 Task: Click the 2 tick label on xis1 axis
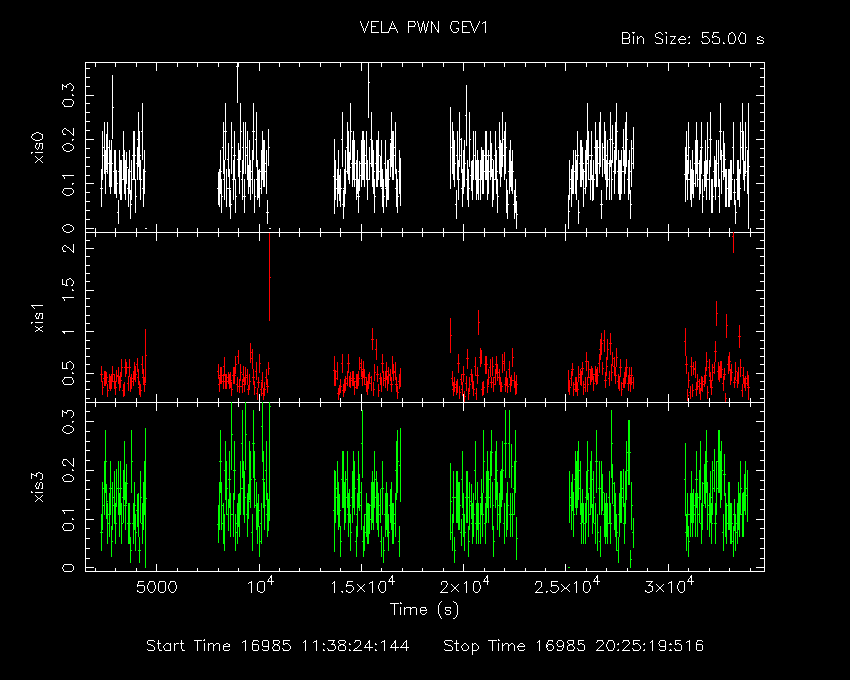(68, 248)
